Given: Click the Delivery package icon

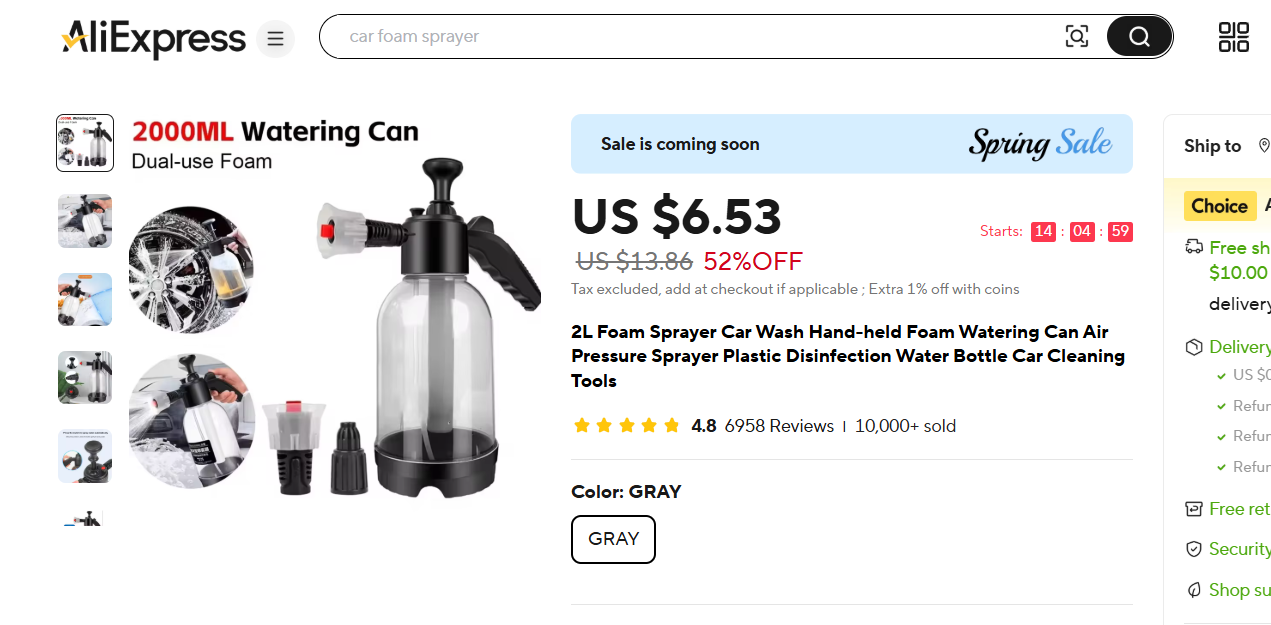Looking at the screenshot, I should (1193, 347).
